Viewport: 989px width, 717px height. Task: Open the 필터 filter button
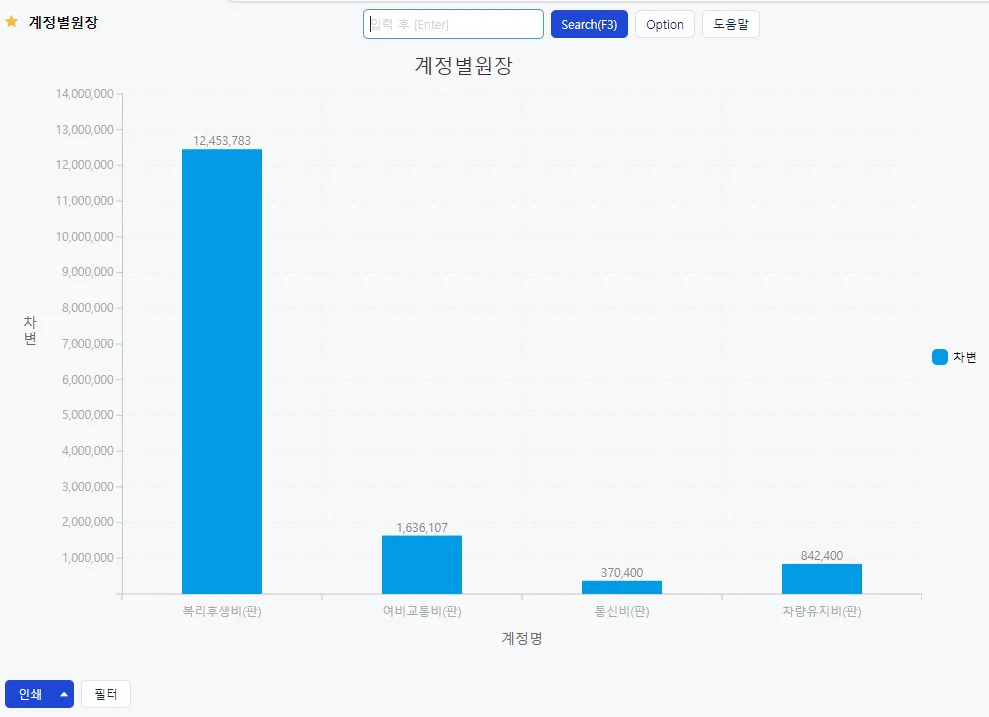click(106, 694)
